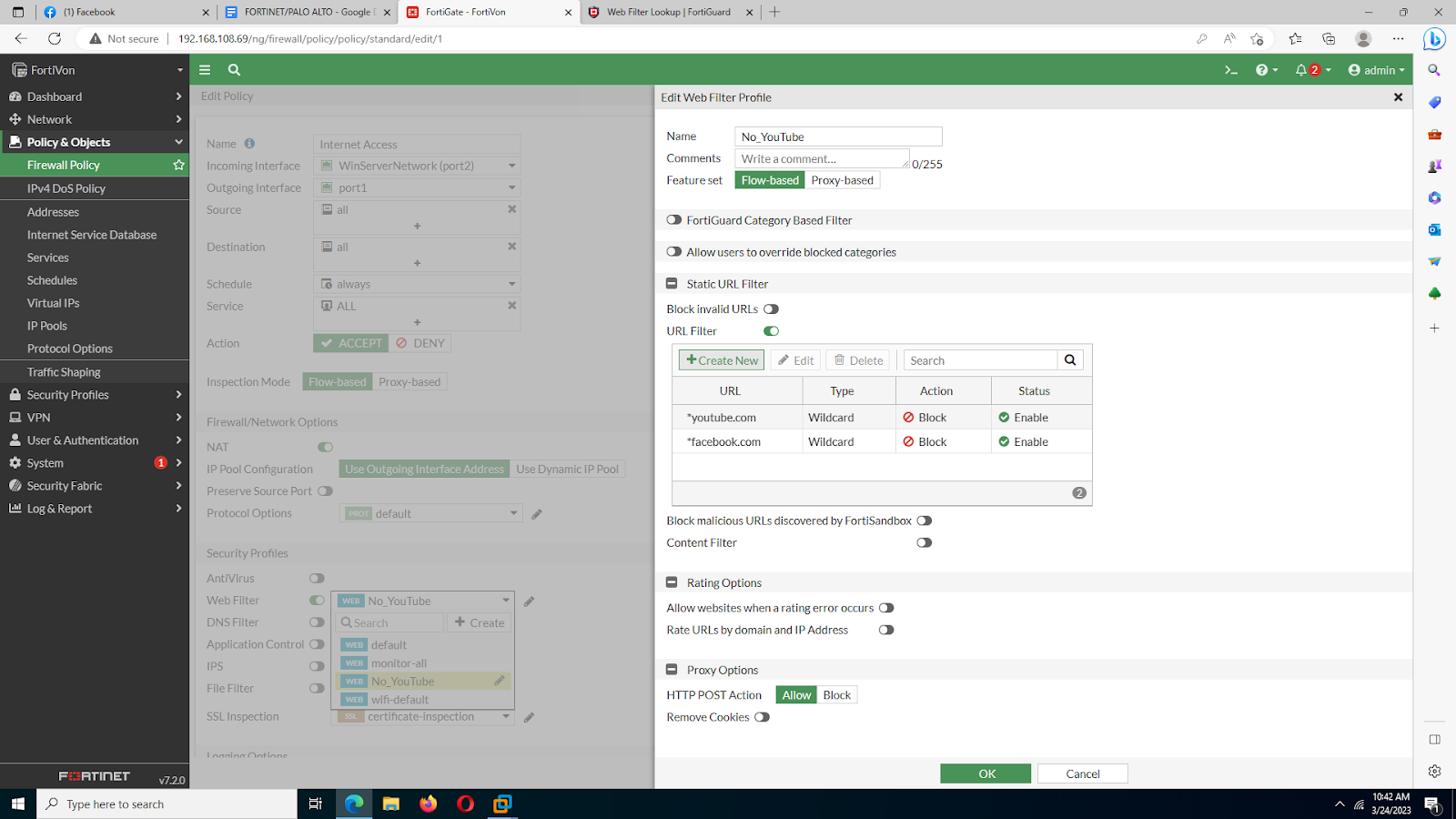
Task: Open Traffic Shaping menu item
Action: tap(64, 372)
